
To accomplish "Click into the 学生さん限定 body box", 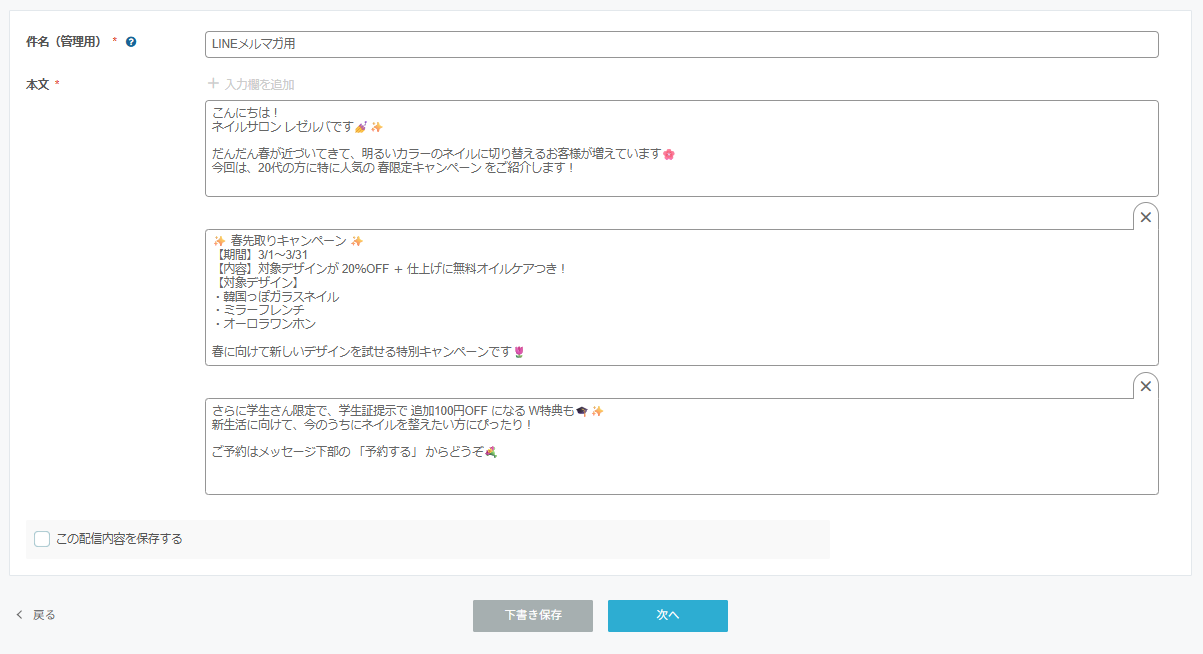I will pyautogui.click(x=682, y=446).
